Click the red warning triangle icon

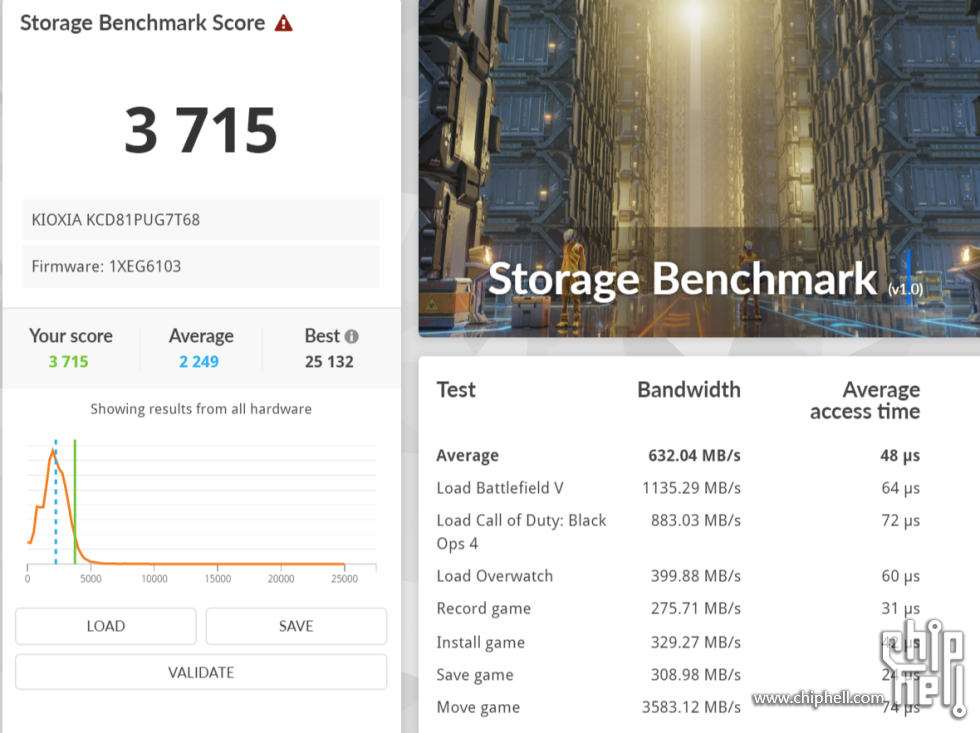click(x=284, y=23)
